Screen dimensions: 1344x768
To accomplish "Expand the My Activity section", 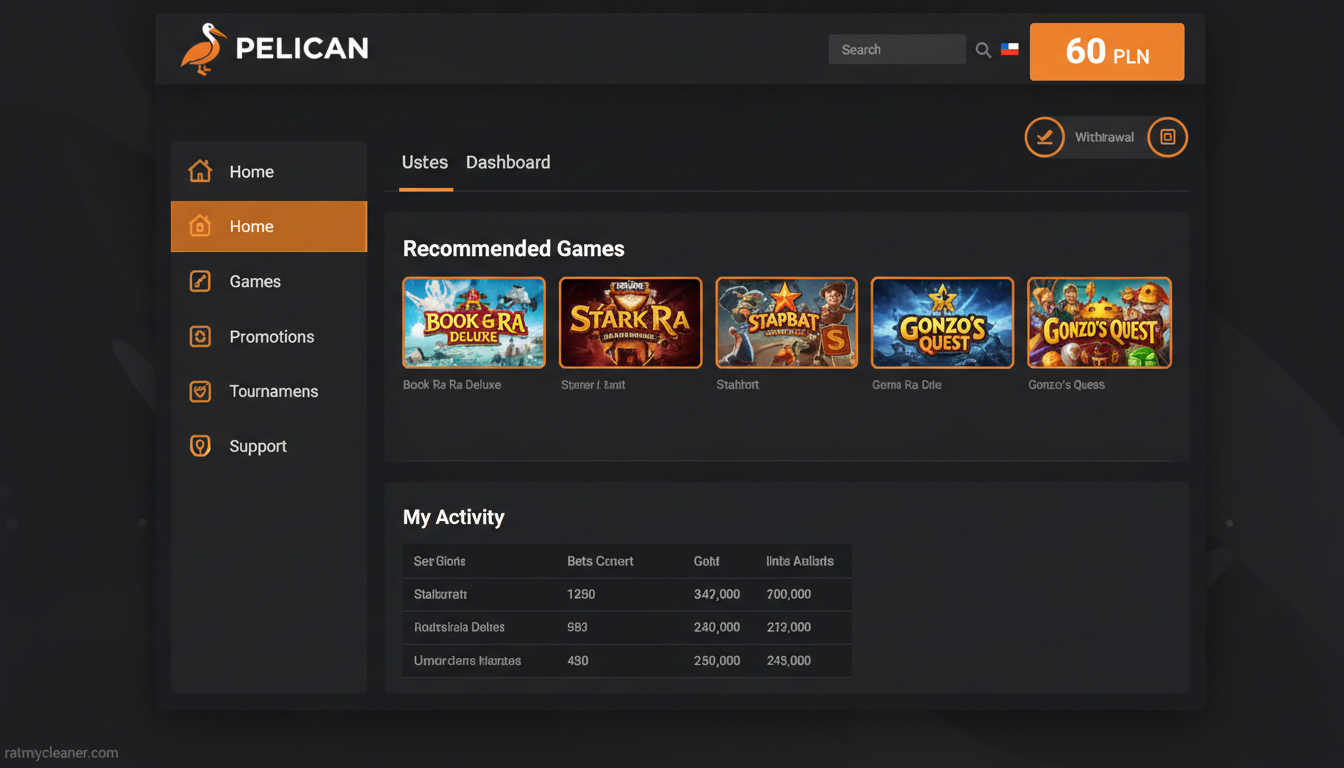I will tap(454, 517).
